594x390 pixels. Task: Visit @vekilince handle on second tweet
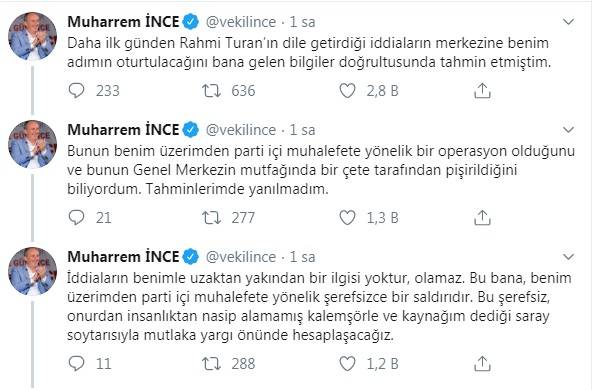241,130
